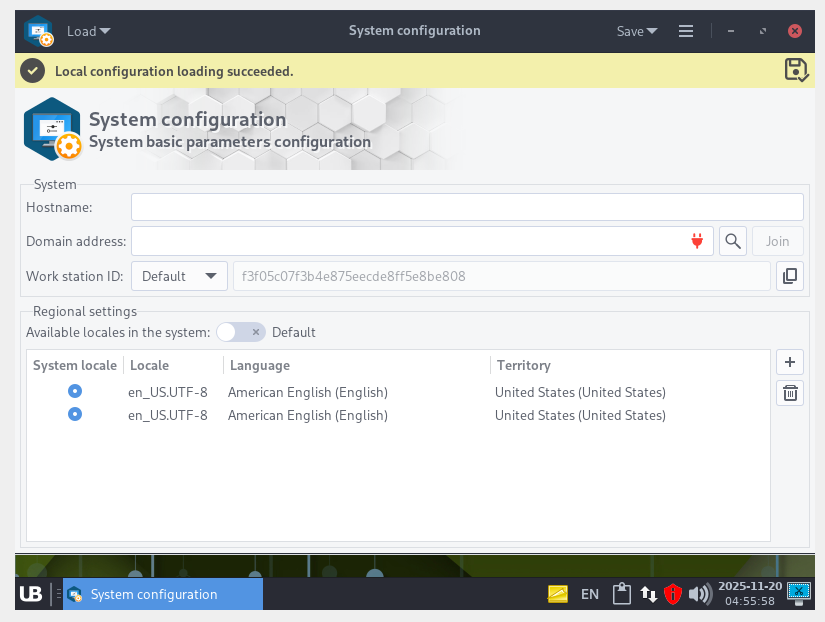Click the red plug connection icon
825x622 pixels.
[697, 241]
